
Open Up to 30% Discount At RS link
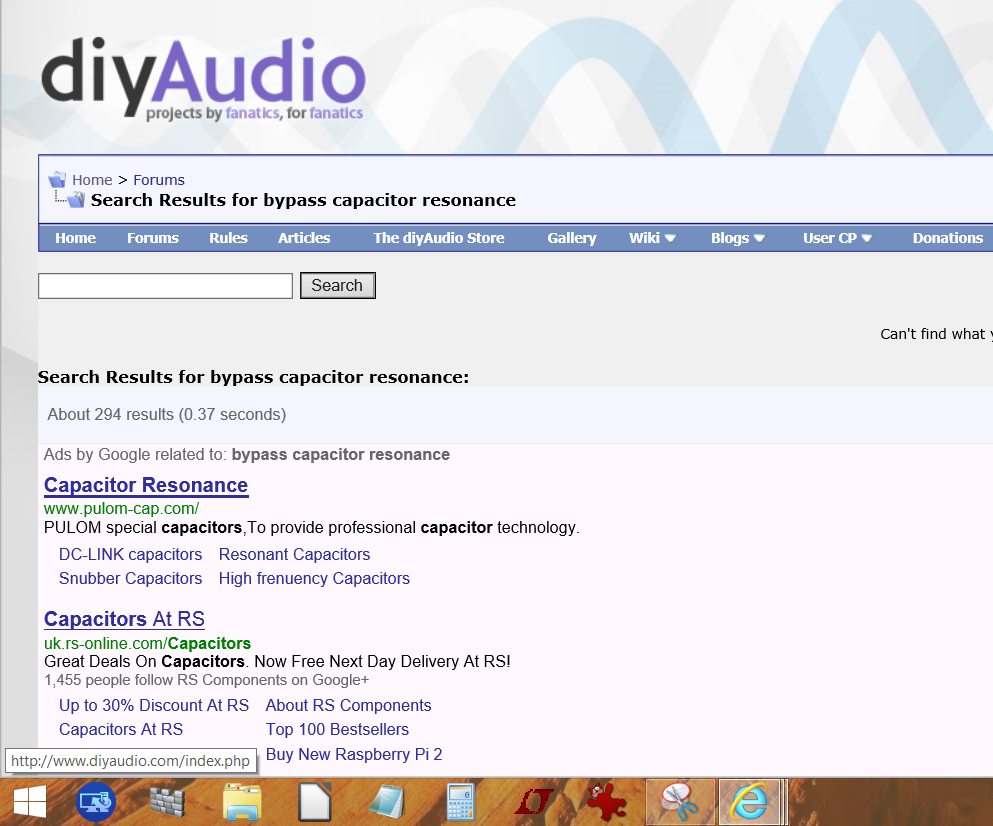[154, 706]
